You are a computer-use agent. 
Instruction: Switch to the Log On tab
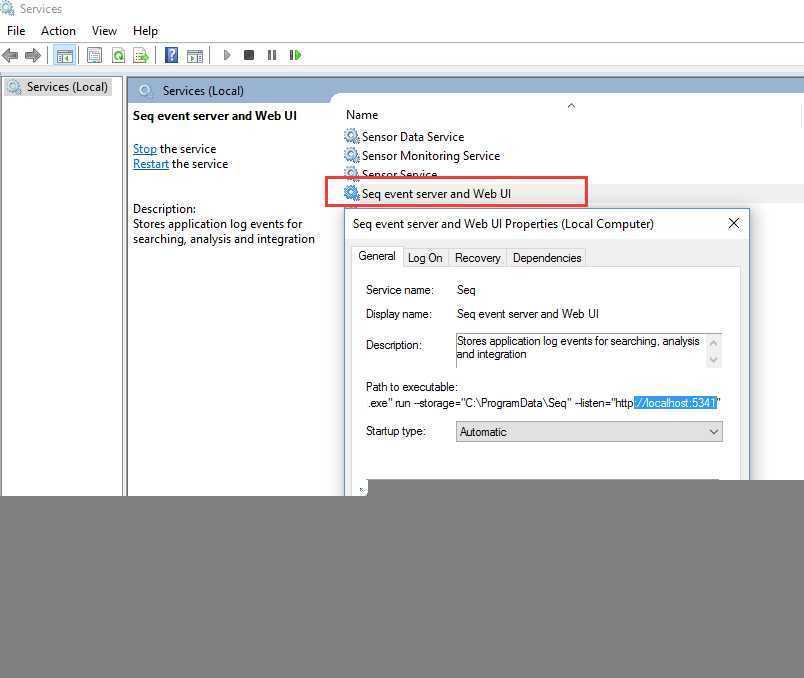pos(425,258)
